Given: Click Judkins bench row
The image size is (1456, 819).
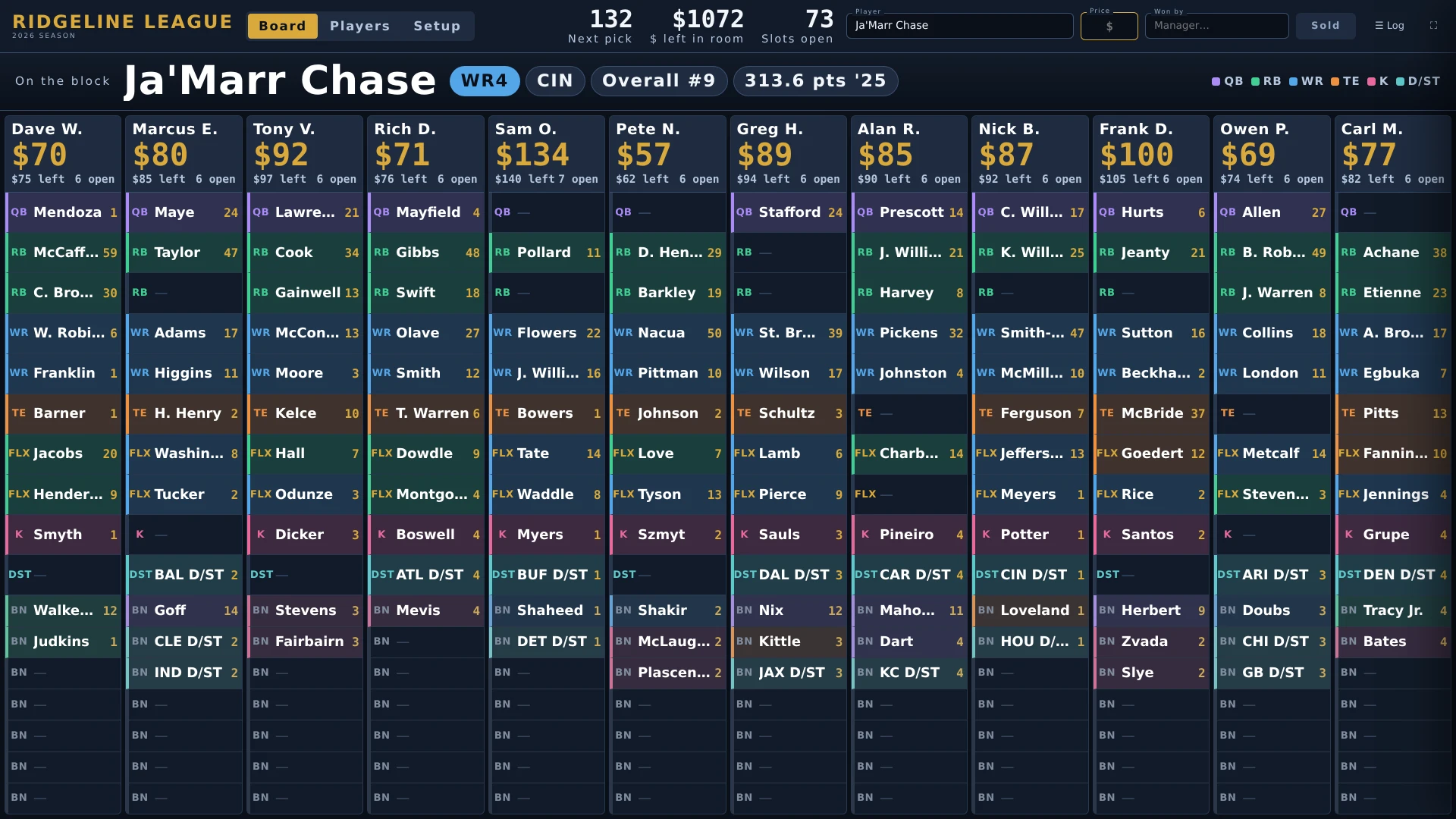Looking at the screenshot, I should click(63, 642).
